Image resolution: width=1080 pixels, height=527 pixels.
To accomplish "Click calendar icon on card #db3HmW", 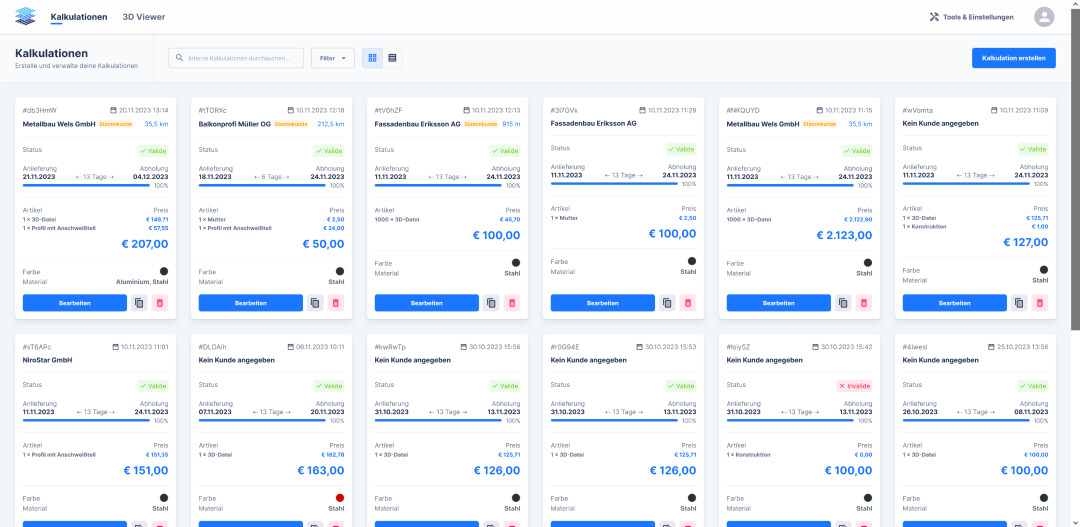I will coord(114,110).
